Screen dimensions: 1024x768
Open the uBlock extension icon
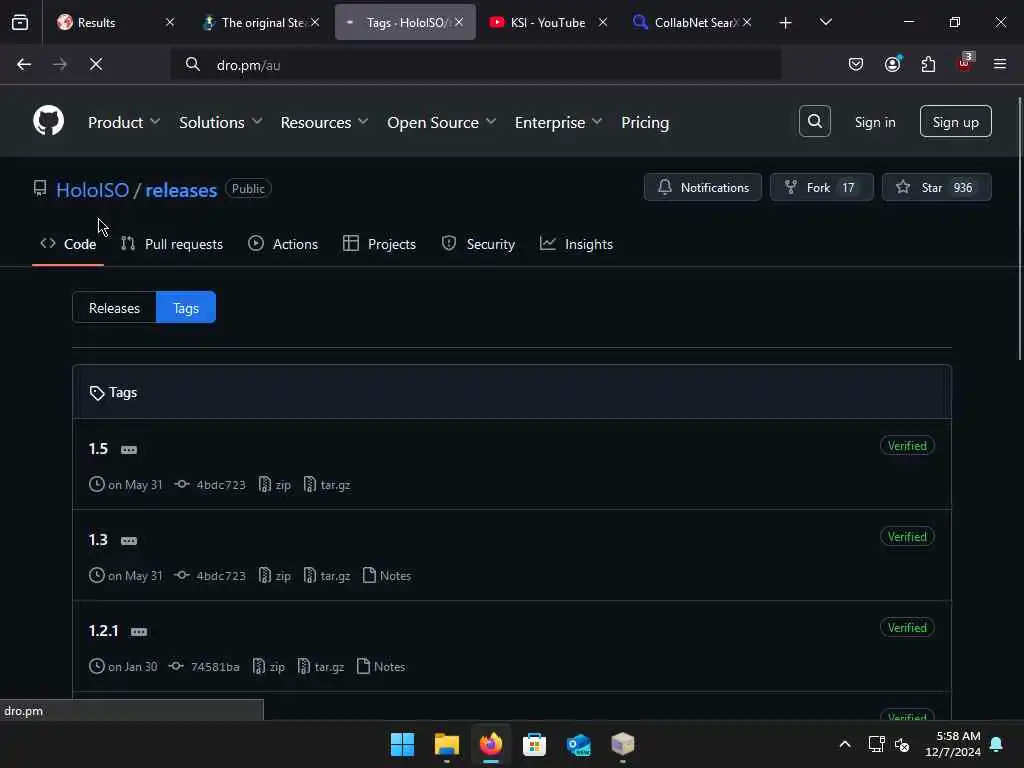click(x=965, y=63)
